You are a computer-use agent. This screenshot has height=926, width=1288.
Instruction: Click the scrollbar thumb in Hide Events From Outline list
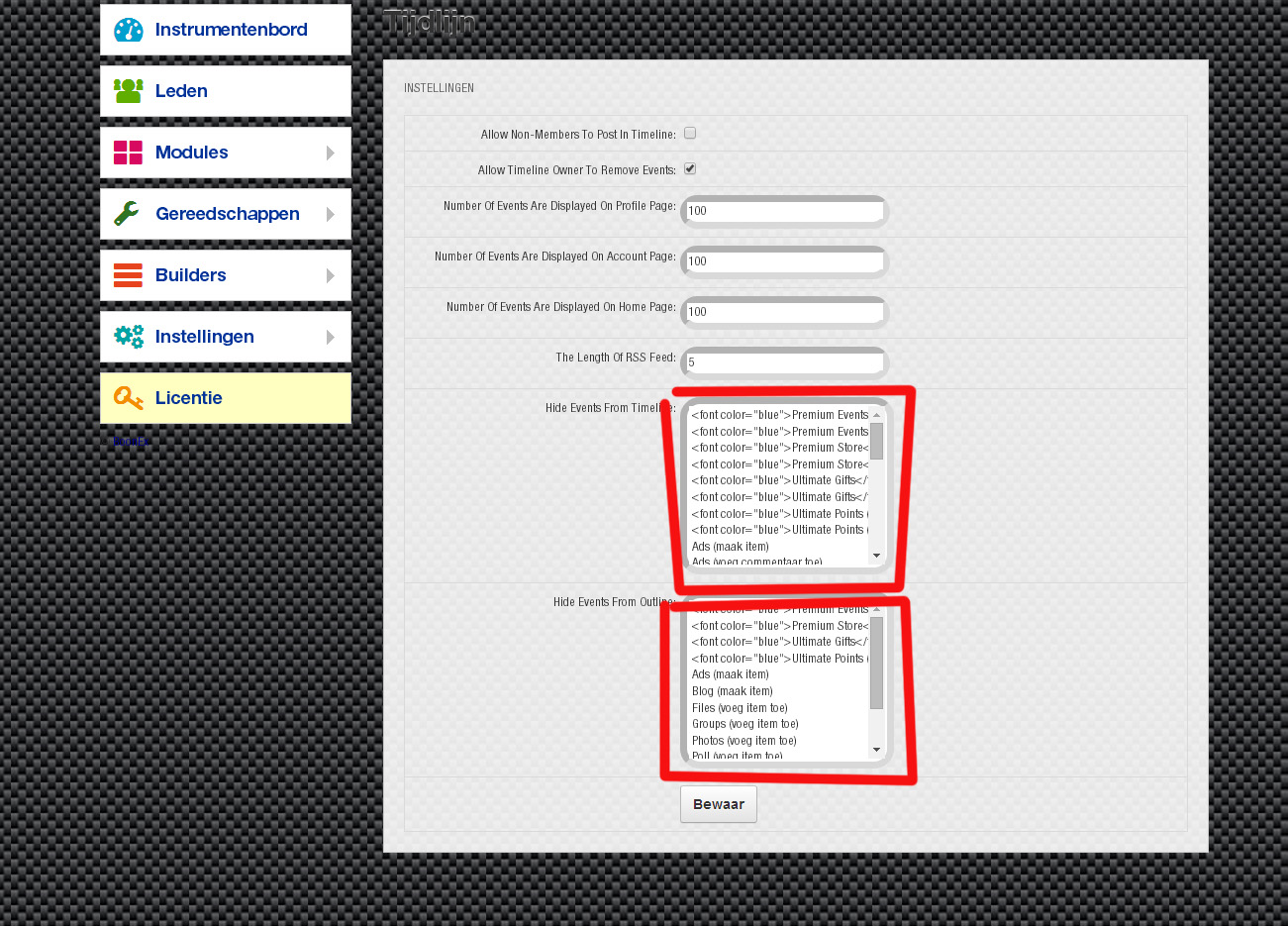pos(876,664)
